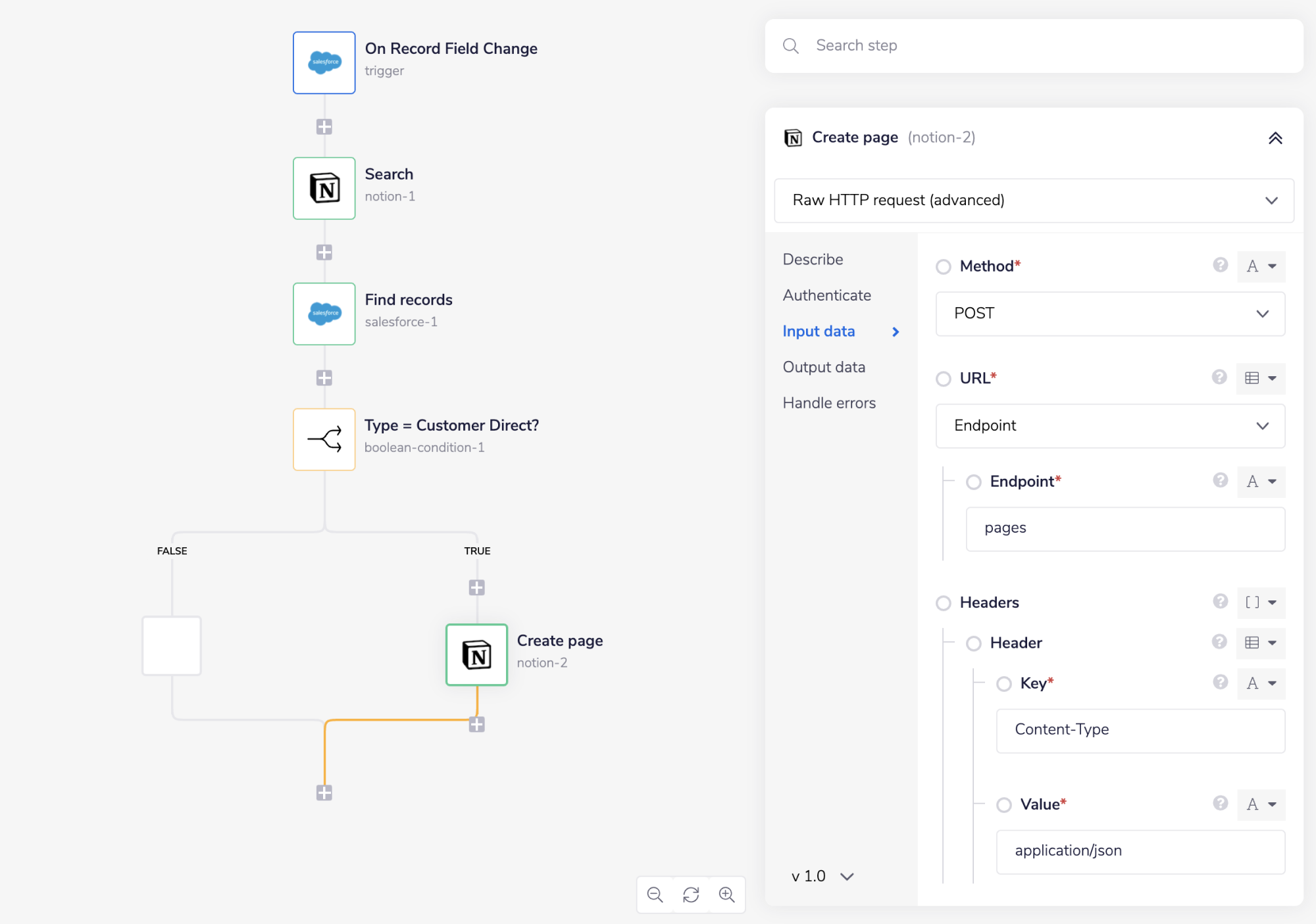Image resolution: width=1316 pixels, height=924 pixels.
Task: Add a step below the TRUE branch
Action: pos(476,587)
